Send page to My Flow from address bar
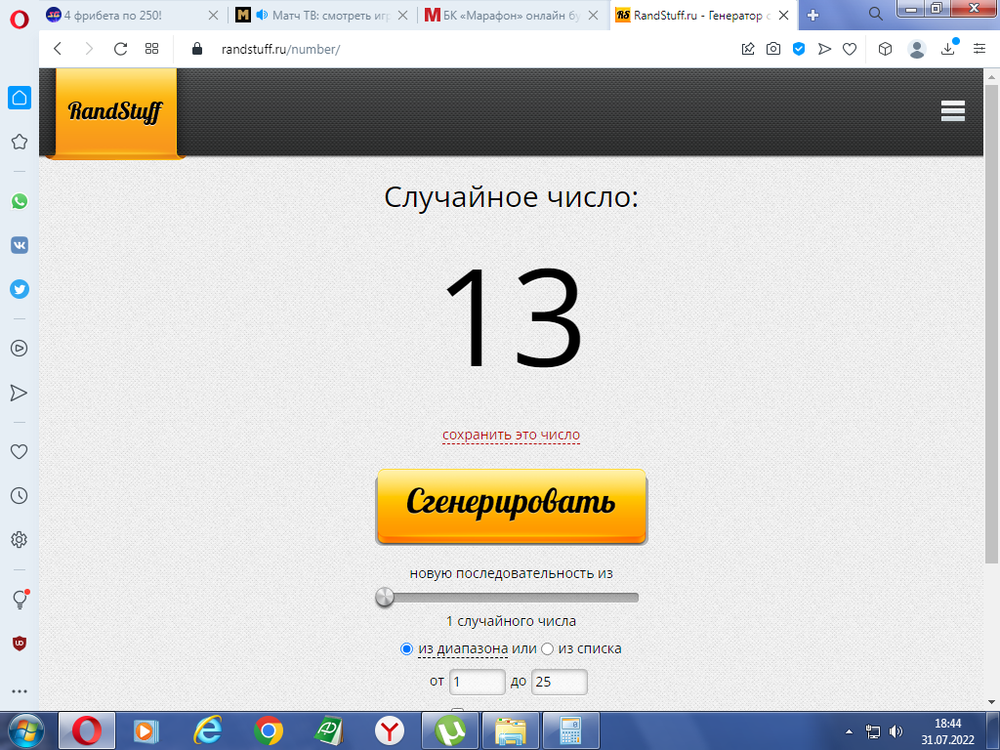Viewport: 1000px width, 750px height. [x=824, y=49]
